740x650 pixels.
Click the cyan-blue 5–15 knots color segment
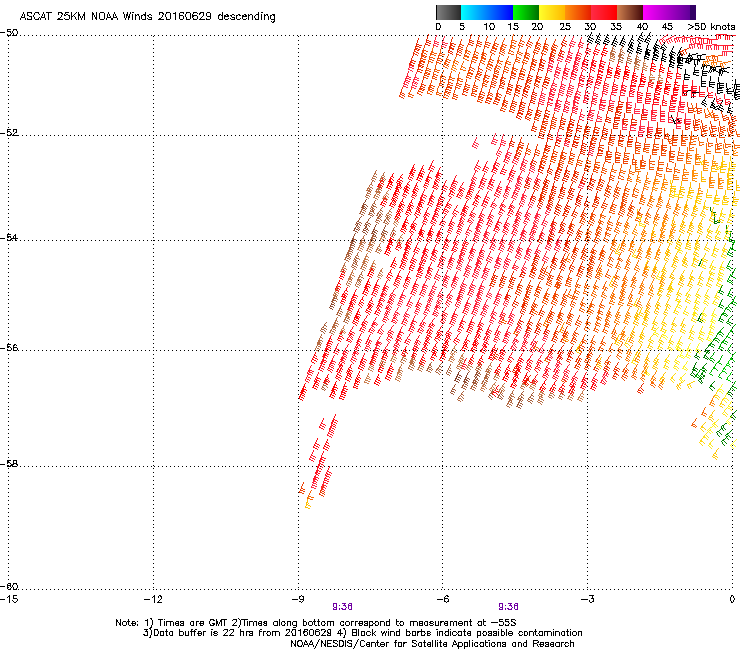point(487,12)
